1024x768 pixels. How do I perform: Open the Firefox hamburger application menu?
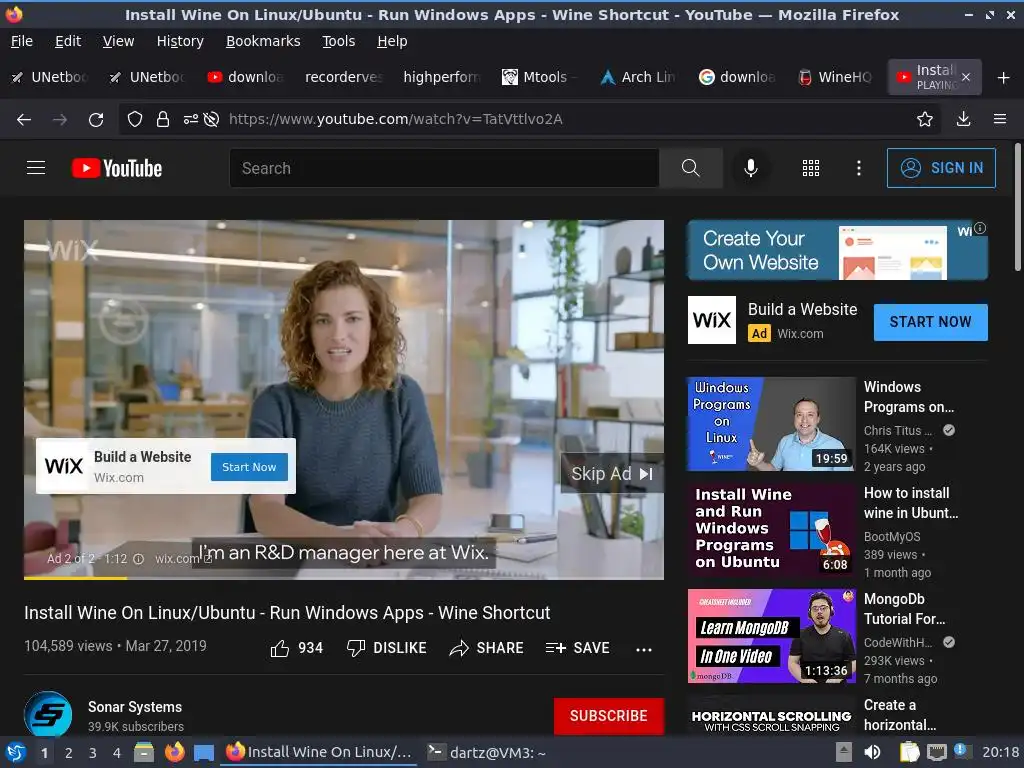click(x=1000, y=119)
